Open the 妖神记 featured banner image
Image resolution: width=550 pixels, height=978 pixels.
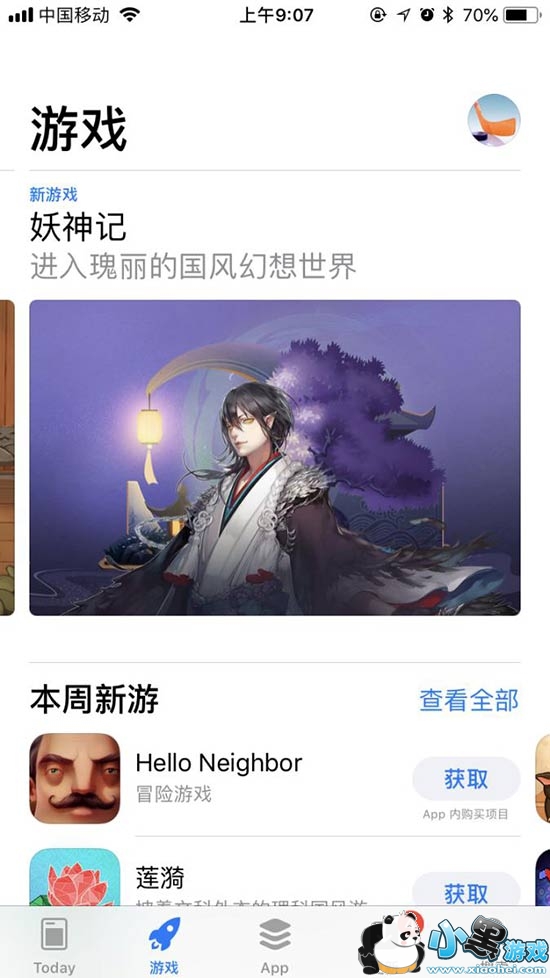[275, 458]
